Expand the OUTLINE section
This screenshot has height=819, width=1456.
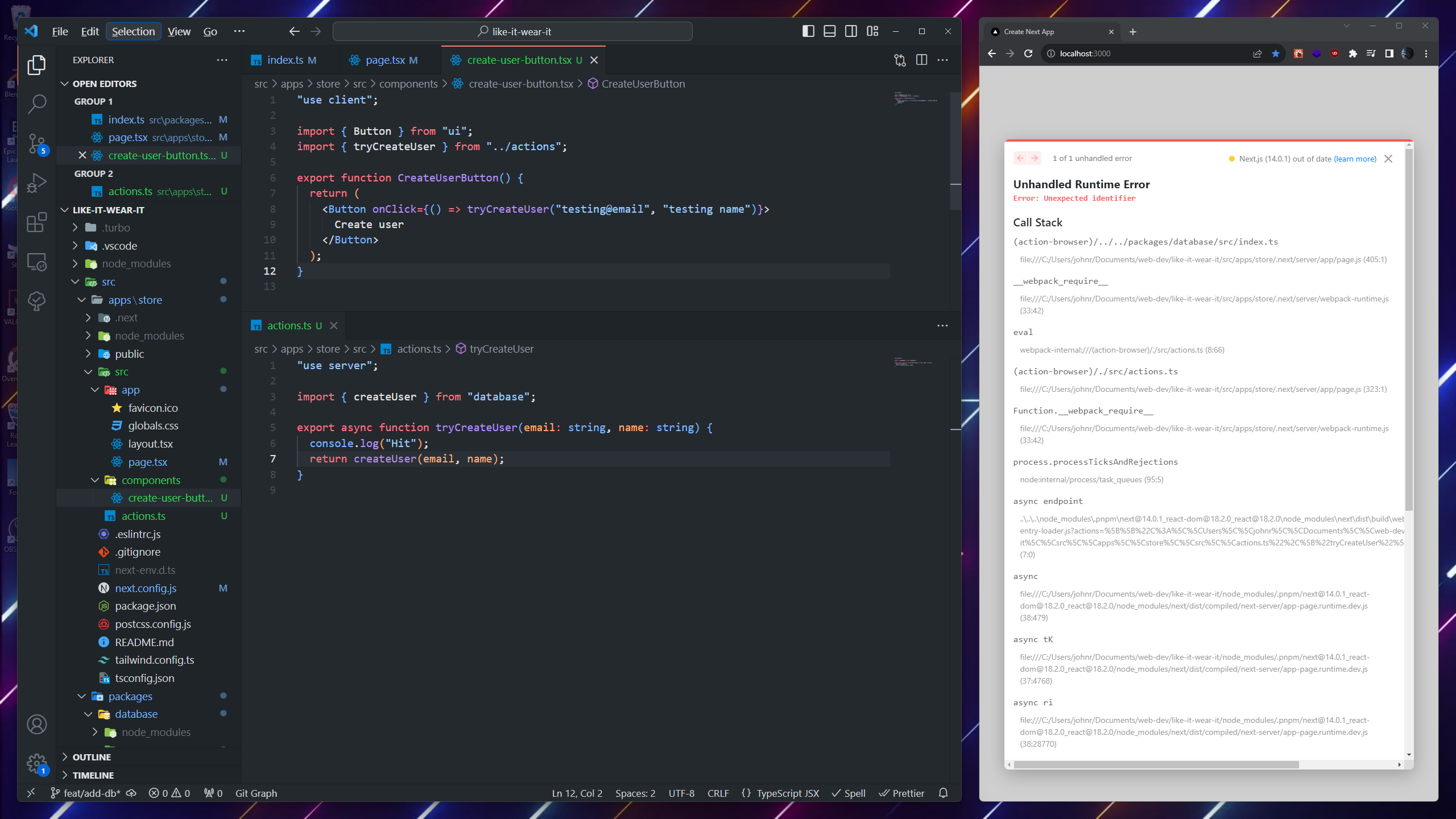tap(92, 757)
